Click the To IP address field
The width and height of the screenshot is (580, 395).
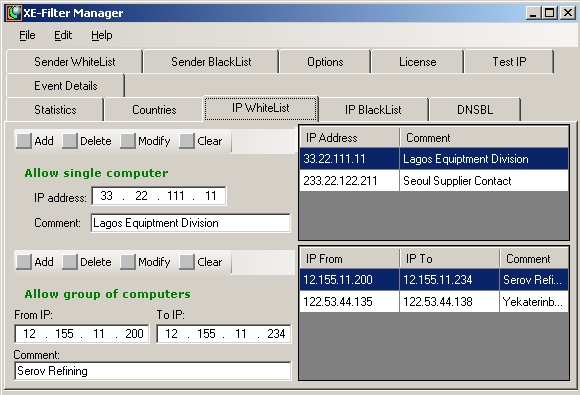point(224,334)
